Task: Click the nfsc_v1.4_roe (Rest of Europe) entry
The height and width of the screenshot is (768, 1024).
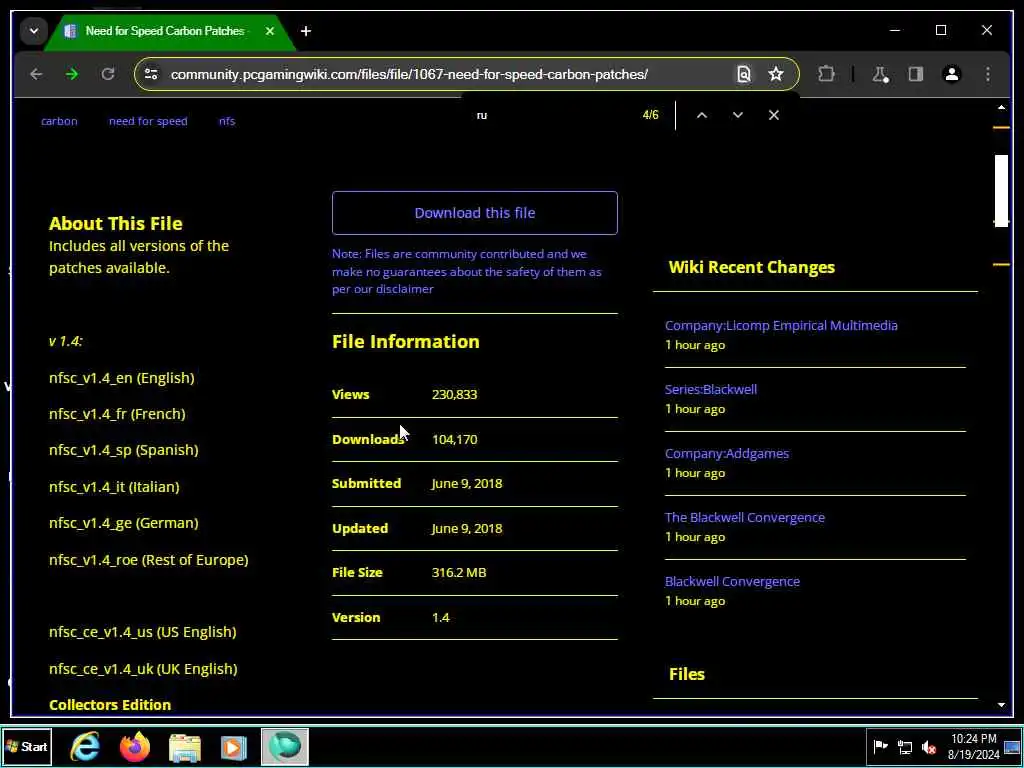Action: (x=149, y=560)
